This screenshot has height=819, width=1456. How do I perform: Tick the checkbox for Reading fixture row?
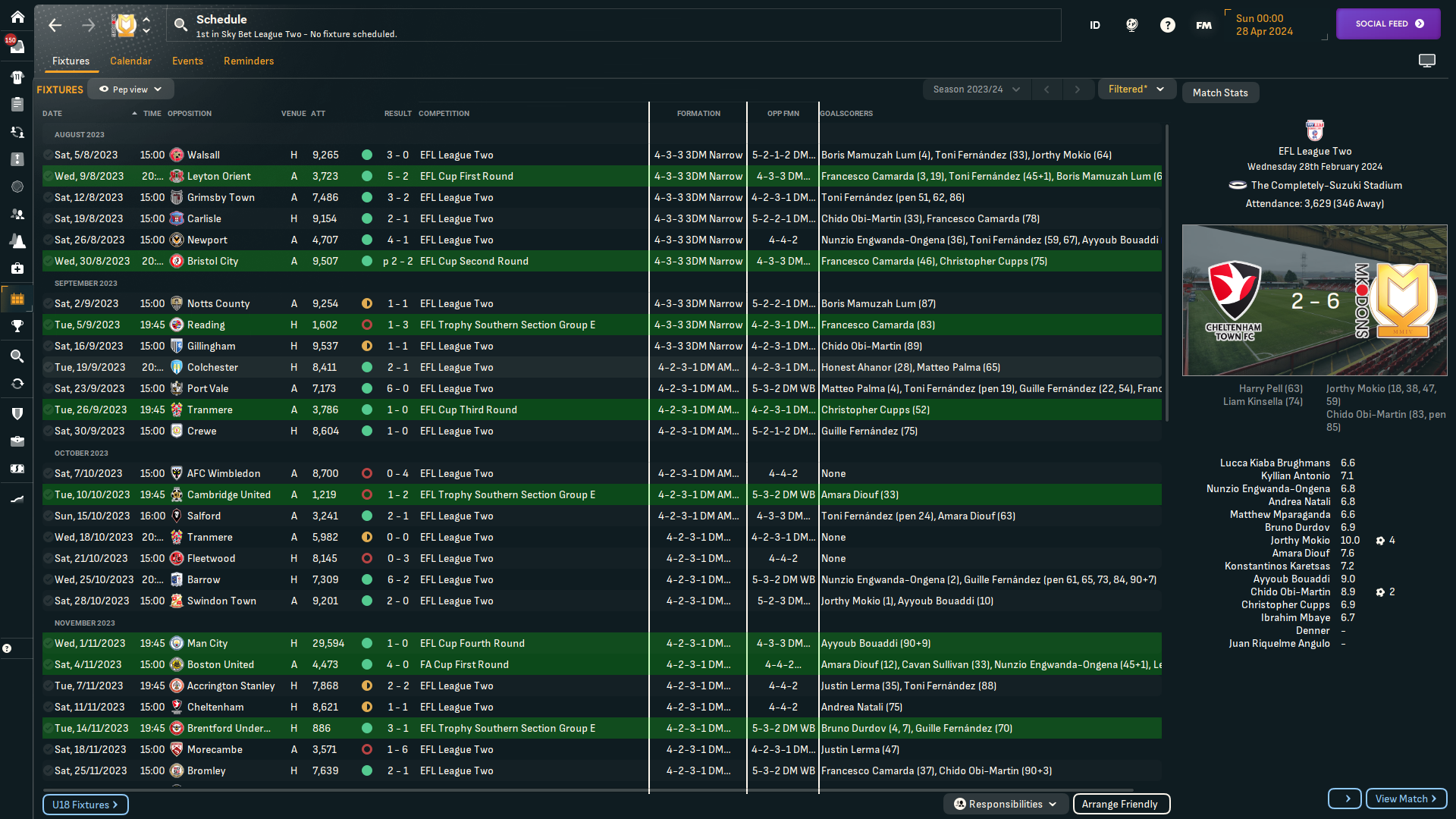coord(48,325)
